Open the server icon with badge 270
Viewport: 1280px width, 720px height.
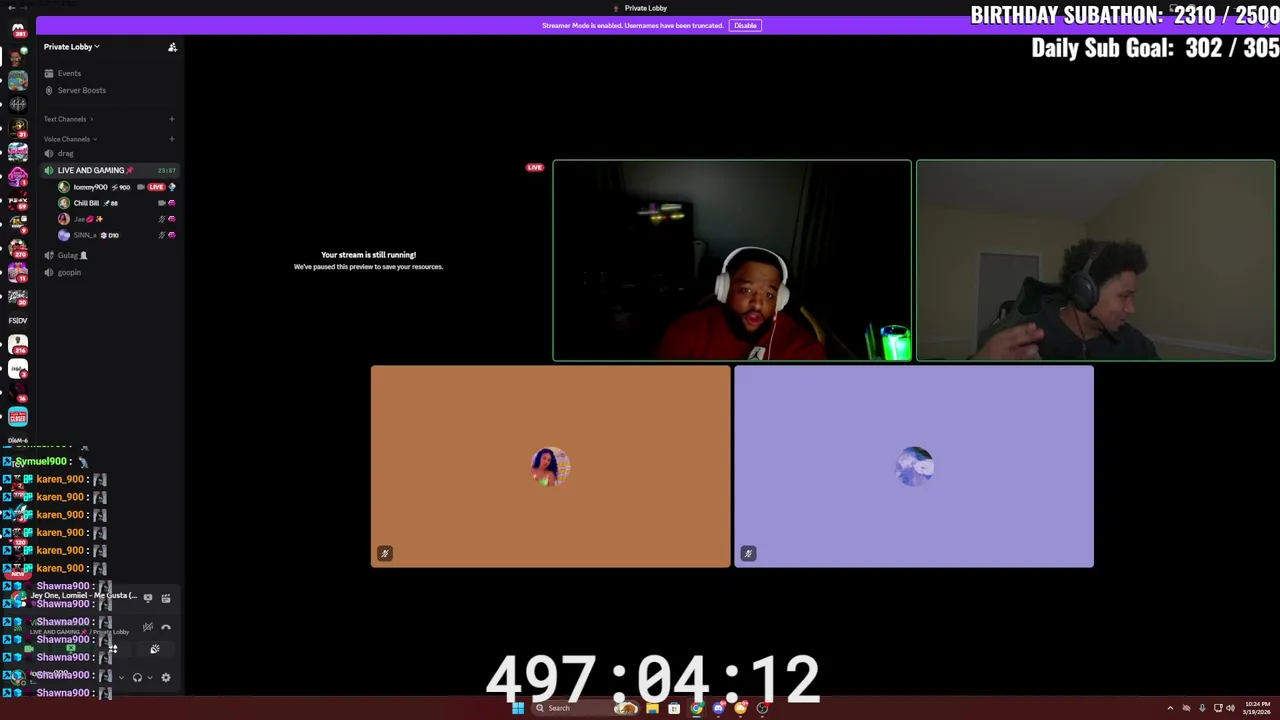click(18, 248)
